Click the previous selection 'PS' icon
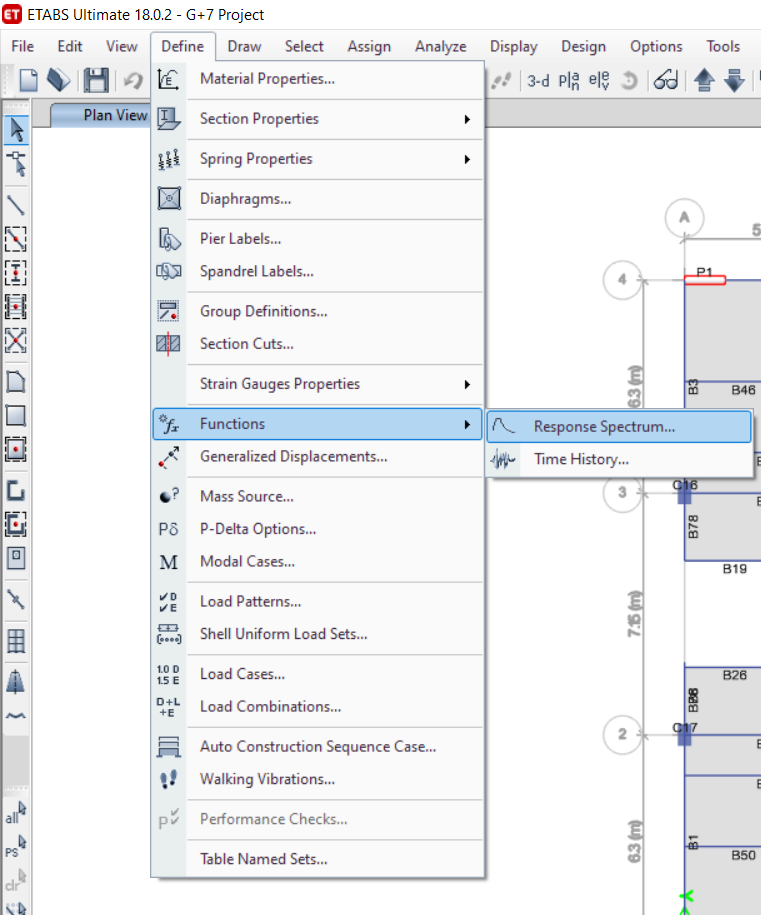 pos(16,846)
